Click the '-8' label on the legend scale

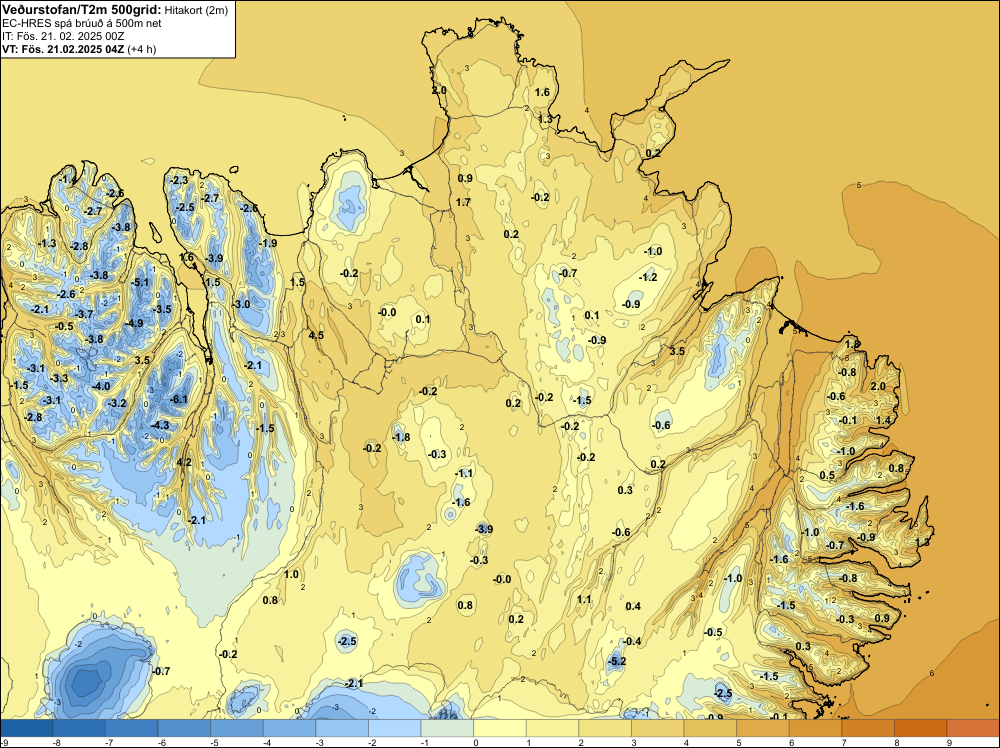coord(57,743)
